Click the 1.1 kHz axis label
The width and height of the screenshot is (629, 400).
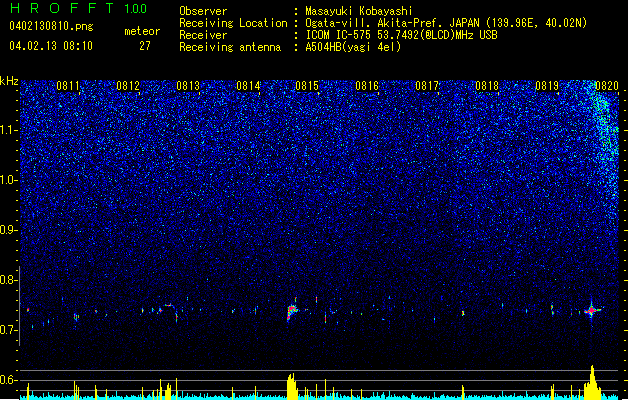pos(9,130)
